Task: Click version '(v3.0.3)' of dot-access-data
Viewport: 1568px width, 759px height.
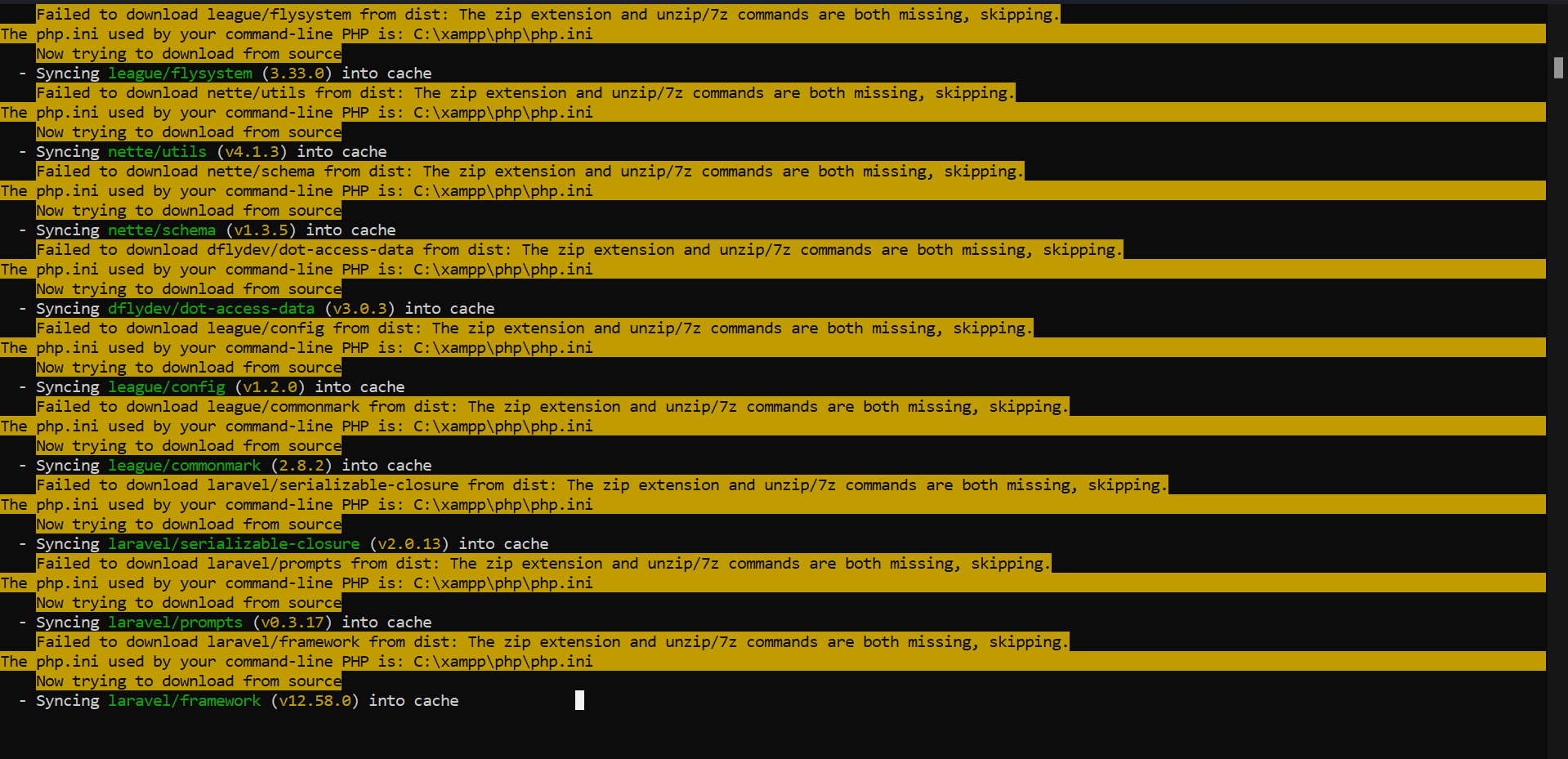Action: [360, 309]
